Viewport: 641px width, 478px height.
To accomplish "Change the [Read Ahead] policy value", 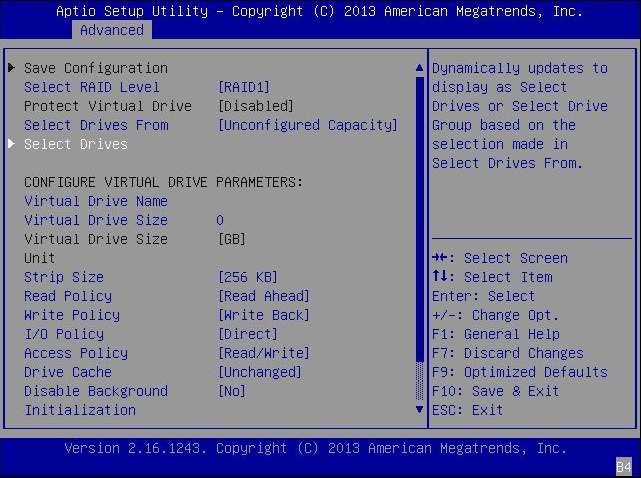I will [264, 296].
